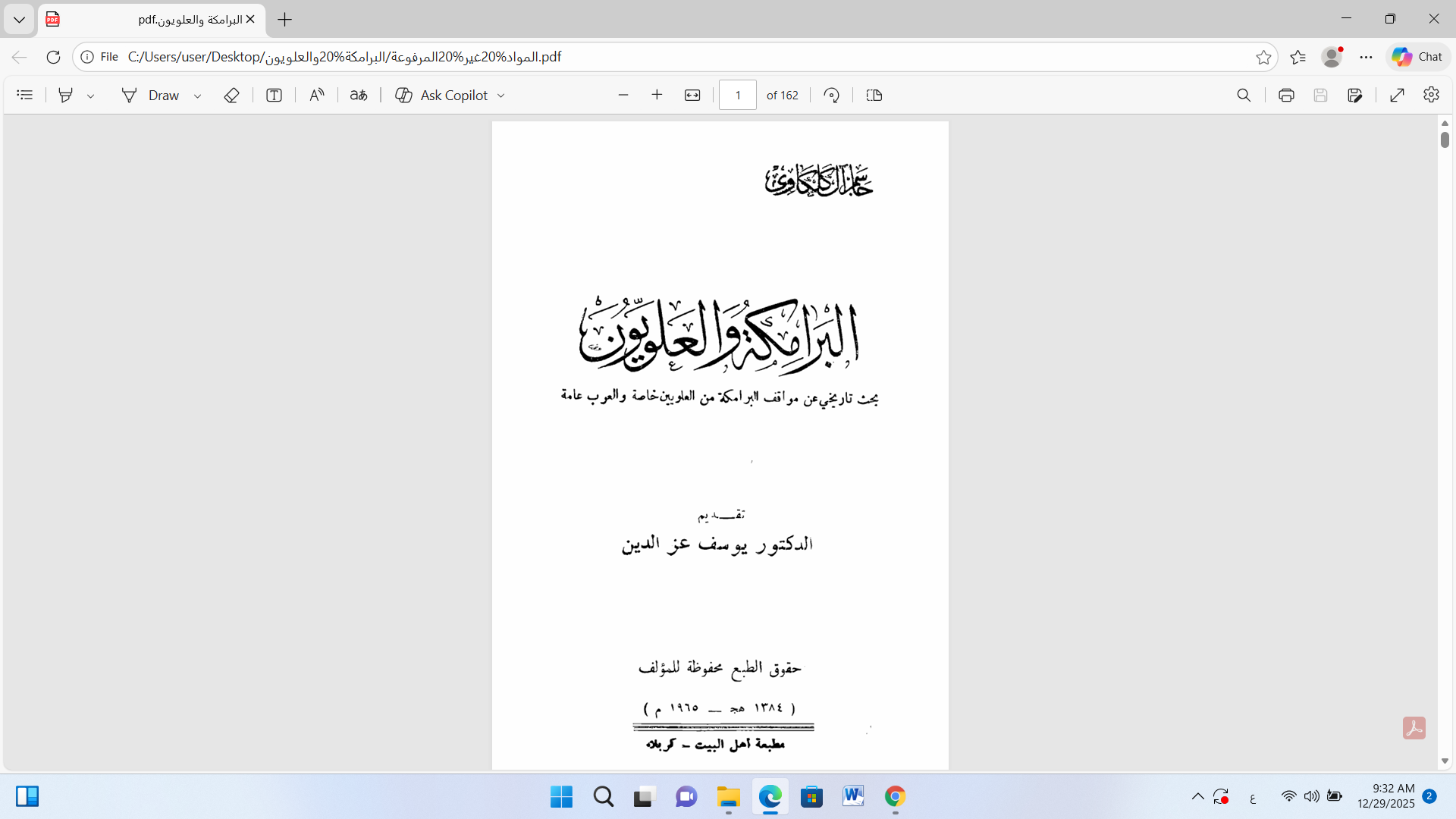Print the PDF document

point(1286,95)
